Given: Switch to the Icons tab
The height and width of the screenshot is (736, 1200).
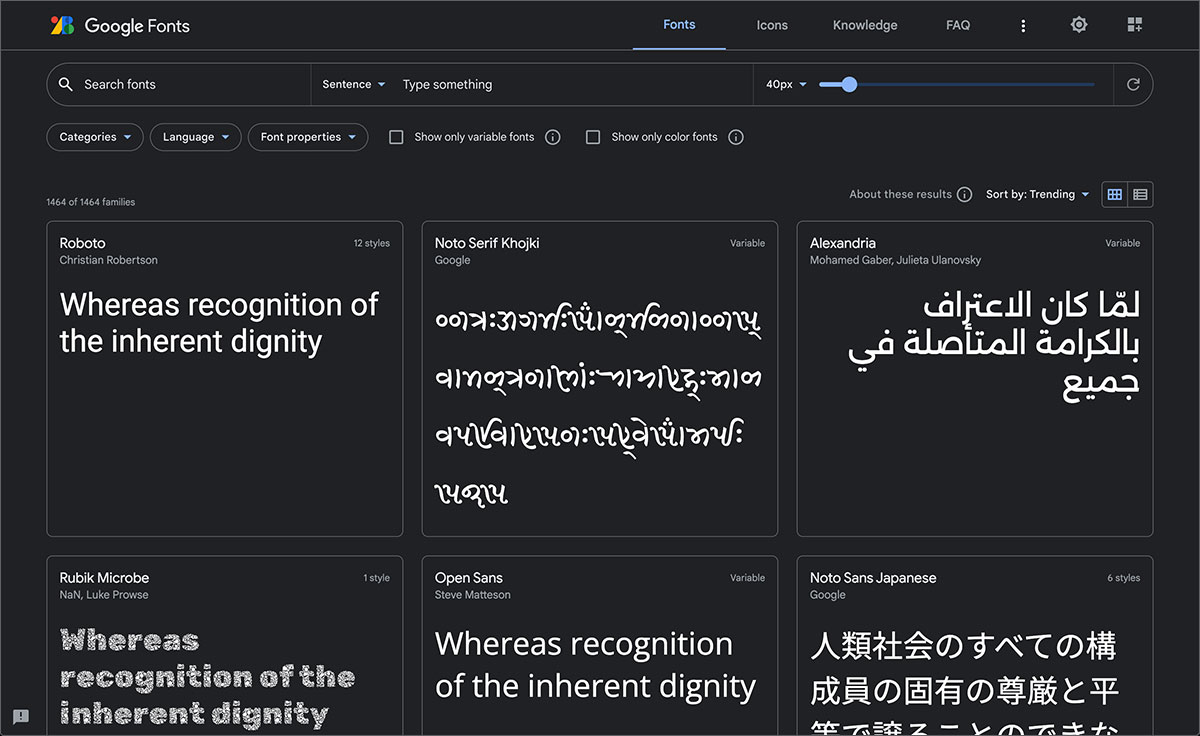Looking at the screenshot, I should pyautogui.click(x=772, y=25).
